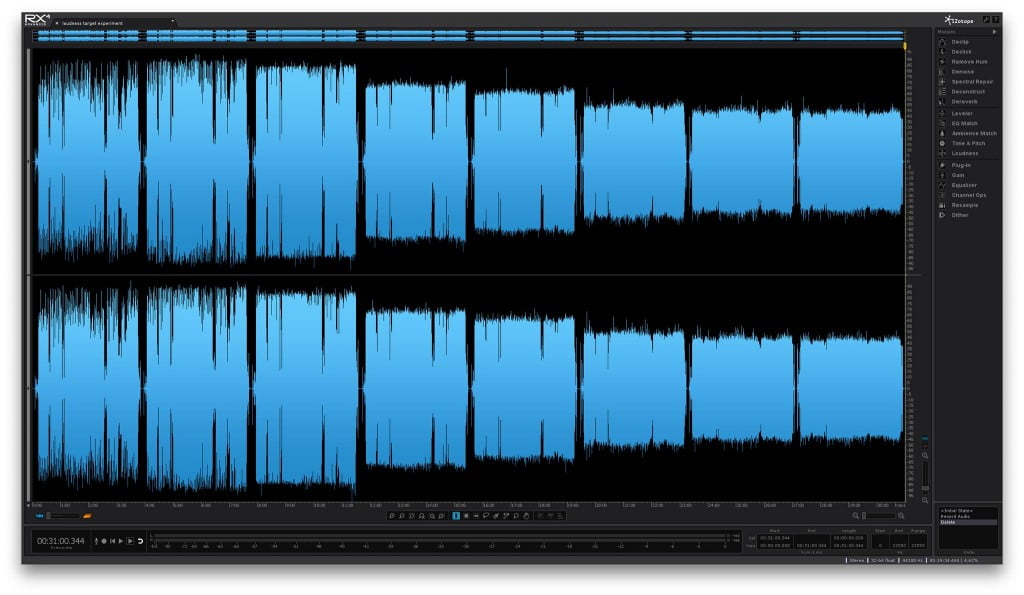1024x595 pixels.
Task: Open the Declip module
Action: click(959, 42)
